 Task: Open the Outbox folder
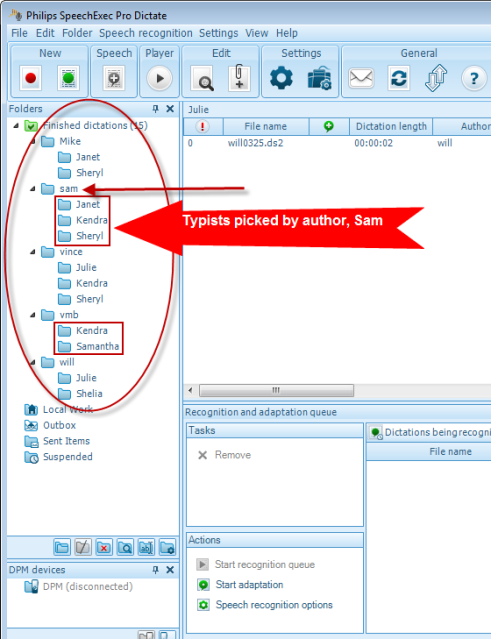tap(50, 426)
